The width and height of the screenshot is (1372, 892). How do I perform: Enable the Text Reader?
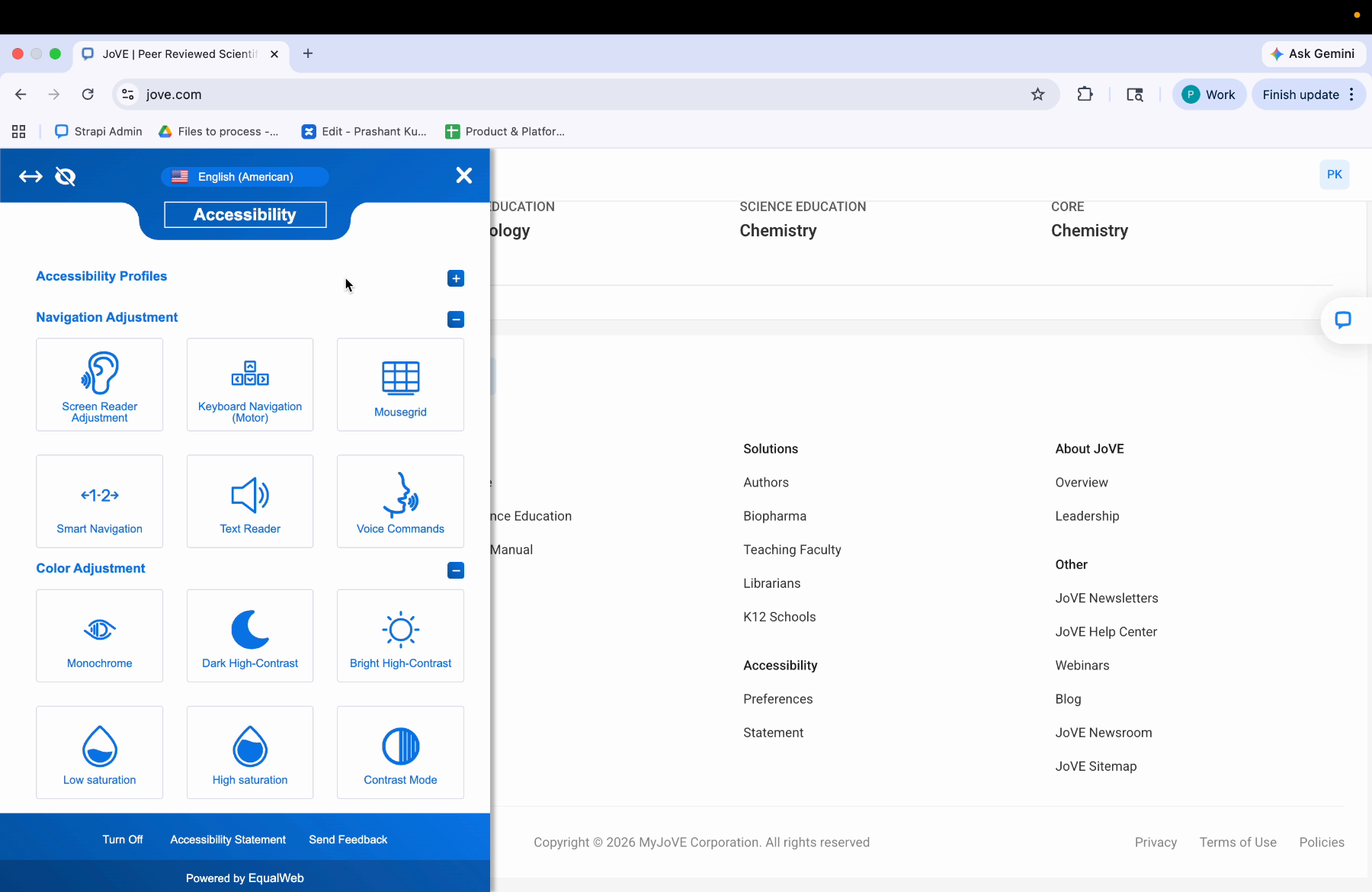click(x=250, y=502)
